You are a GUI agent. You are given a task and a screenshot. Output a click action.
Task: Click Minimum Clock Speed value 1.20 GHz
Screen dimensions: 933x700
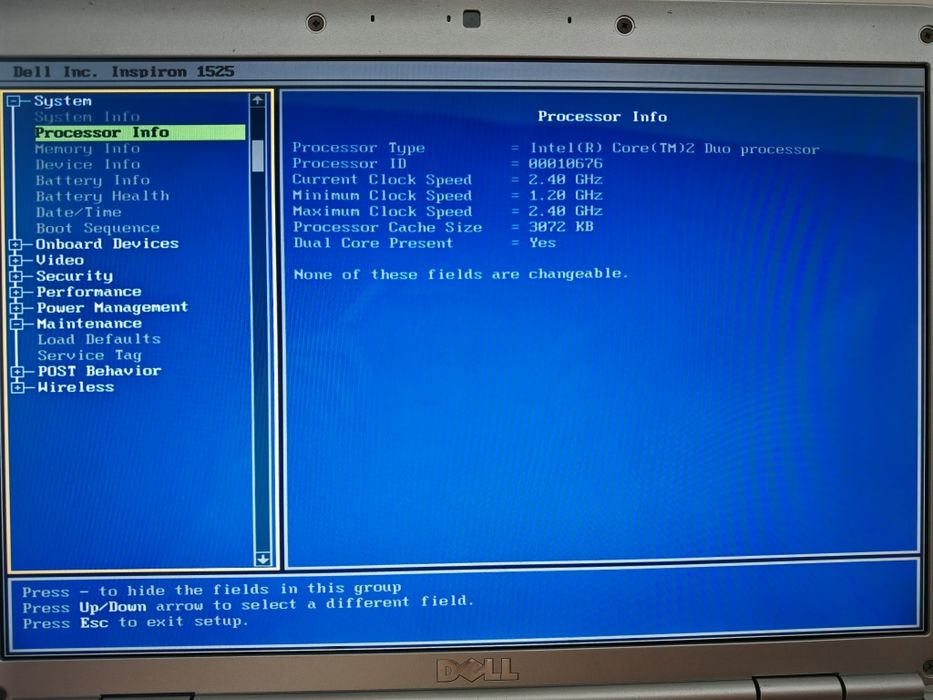tap(565, 195)
